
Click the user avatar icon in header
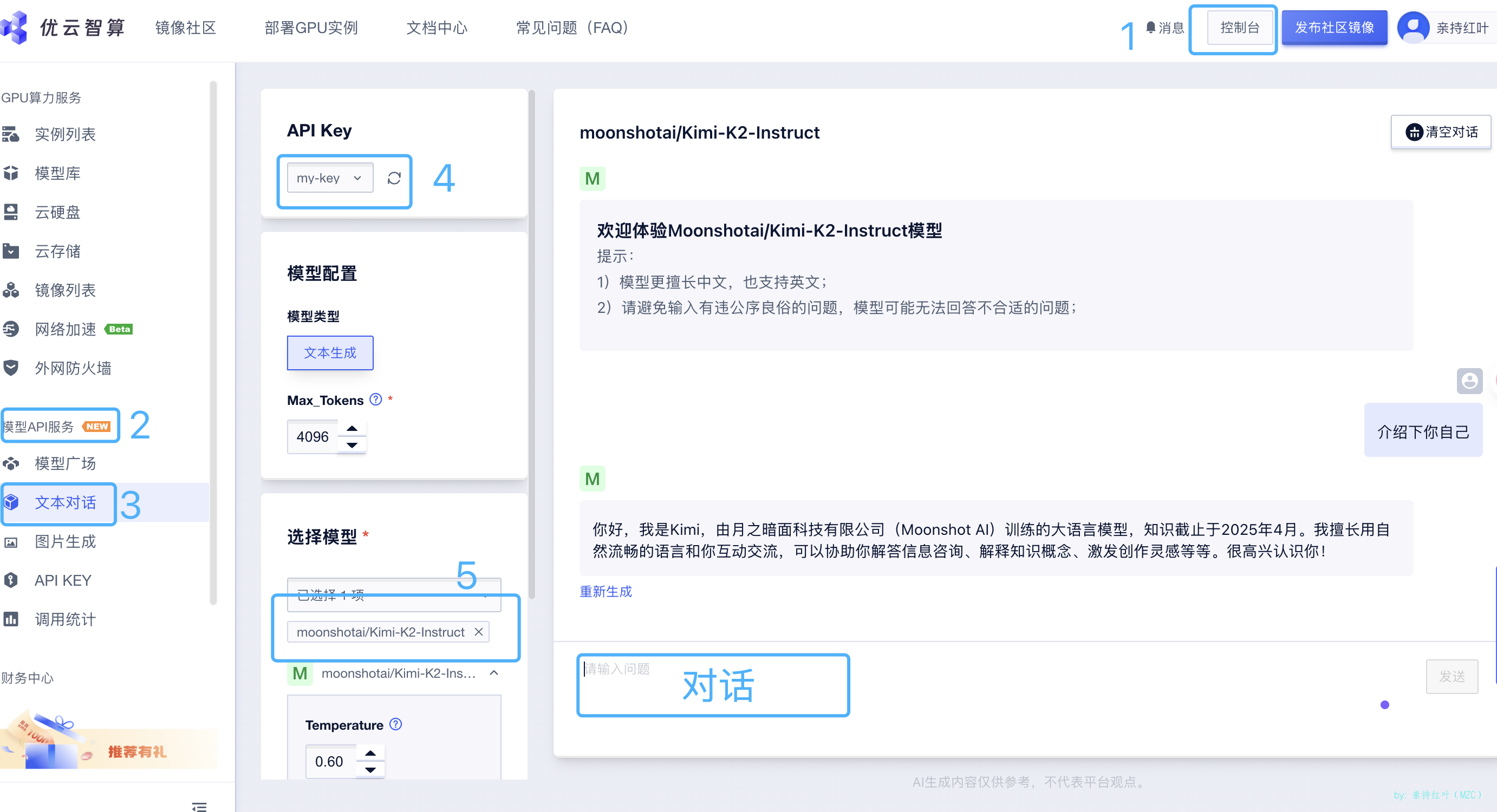coord(1413,27)
